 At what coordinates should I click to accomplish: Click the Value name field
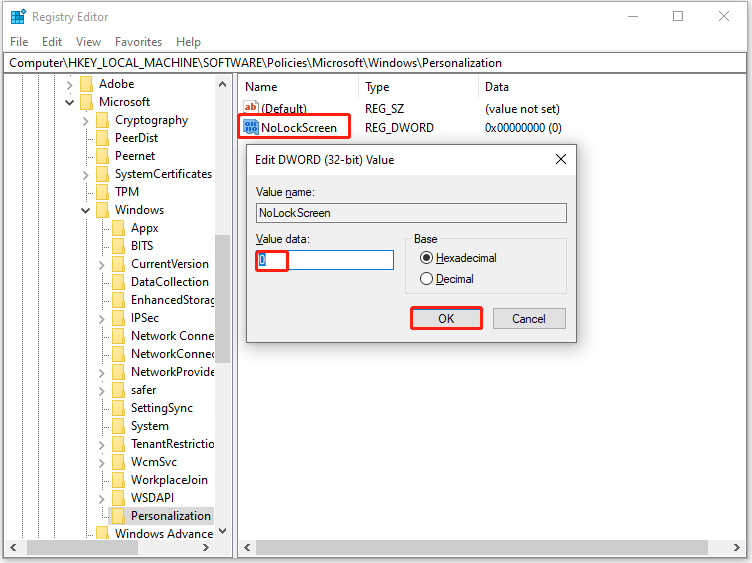(411, 213)
